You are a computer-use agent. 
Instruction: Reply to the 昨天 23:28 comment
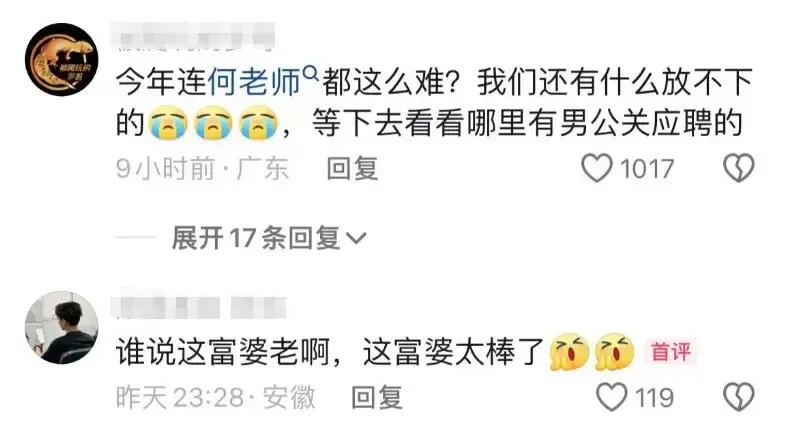(377, 397)
